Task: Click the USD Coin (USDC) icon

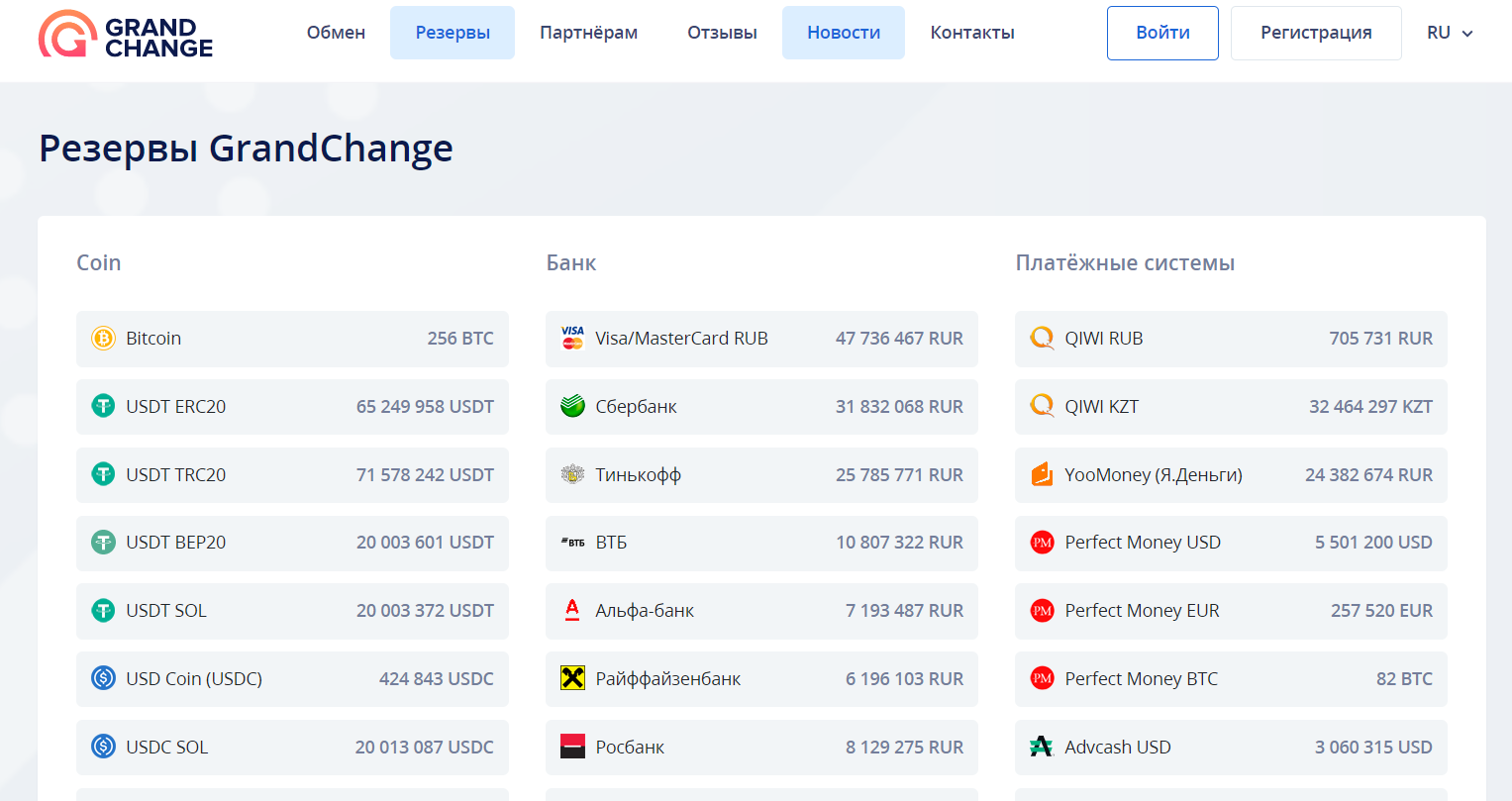Action: (103, 678)
